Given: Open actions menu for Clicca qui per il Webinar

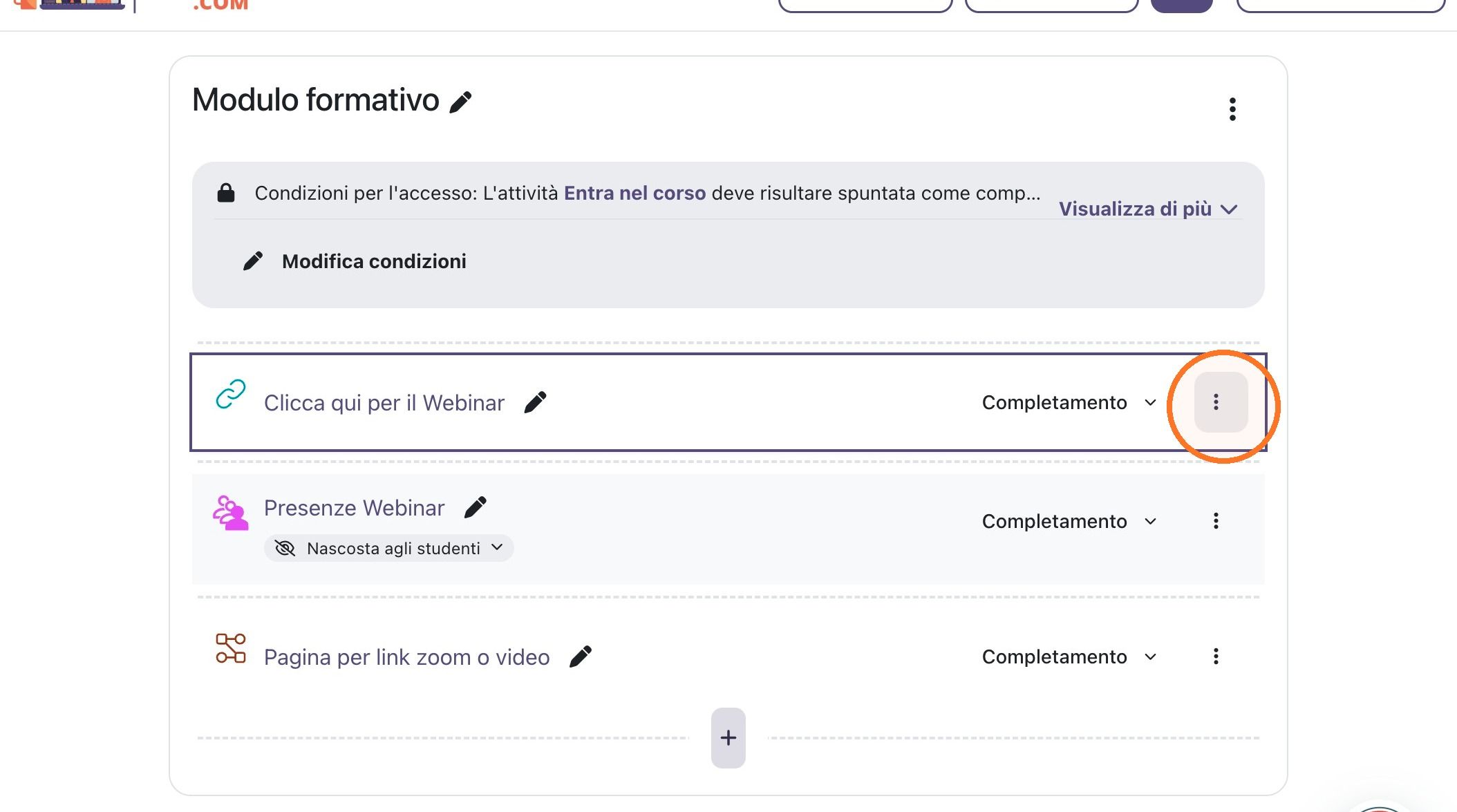Looking at the screenshot, I should (1221, 402).
